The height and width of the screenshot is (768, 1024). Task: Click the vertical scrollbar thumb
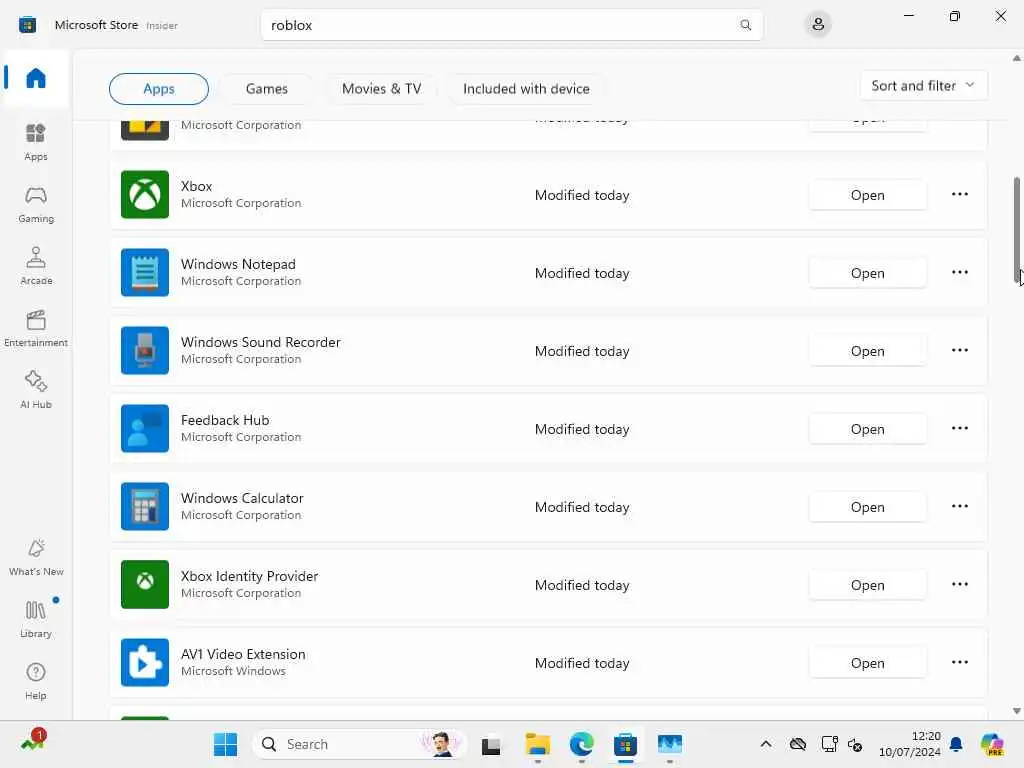coord(1017,231)
